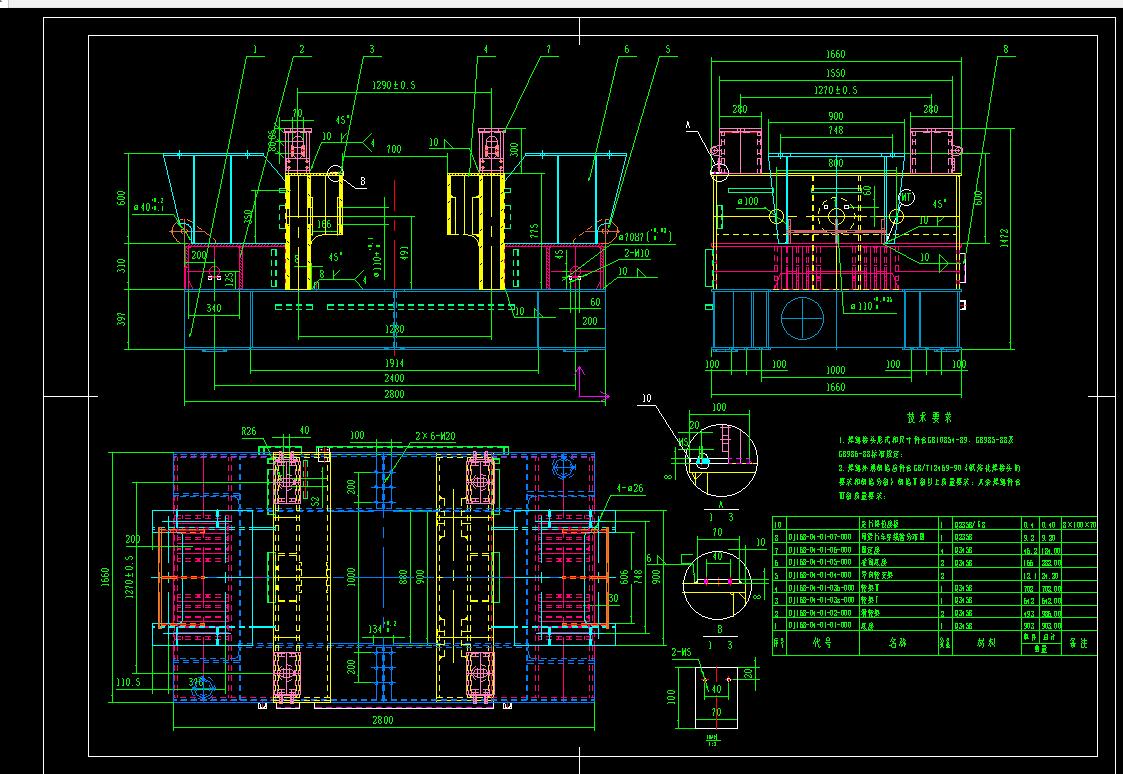The image size is (1123, 774).
Task: Select the 310 dimension text
Action: (x=121, y=266)
